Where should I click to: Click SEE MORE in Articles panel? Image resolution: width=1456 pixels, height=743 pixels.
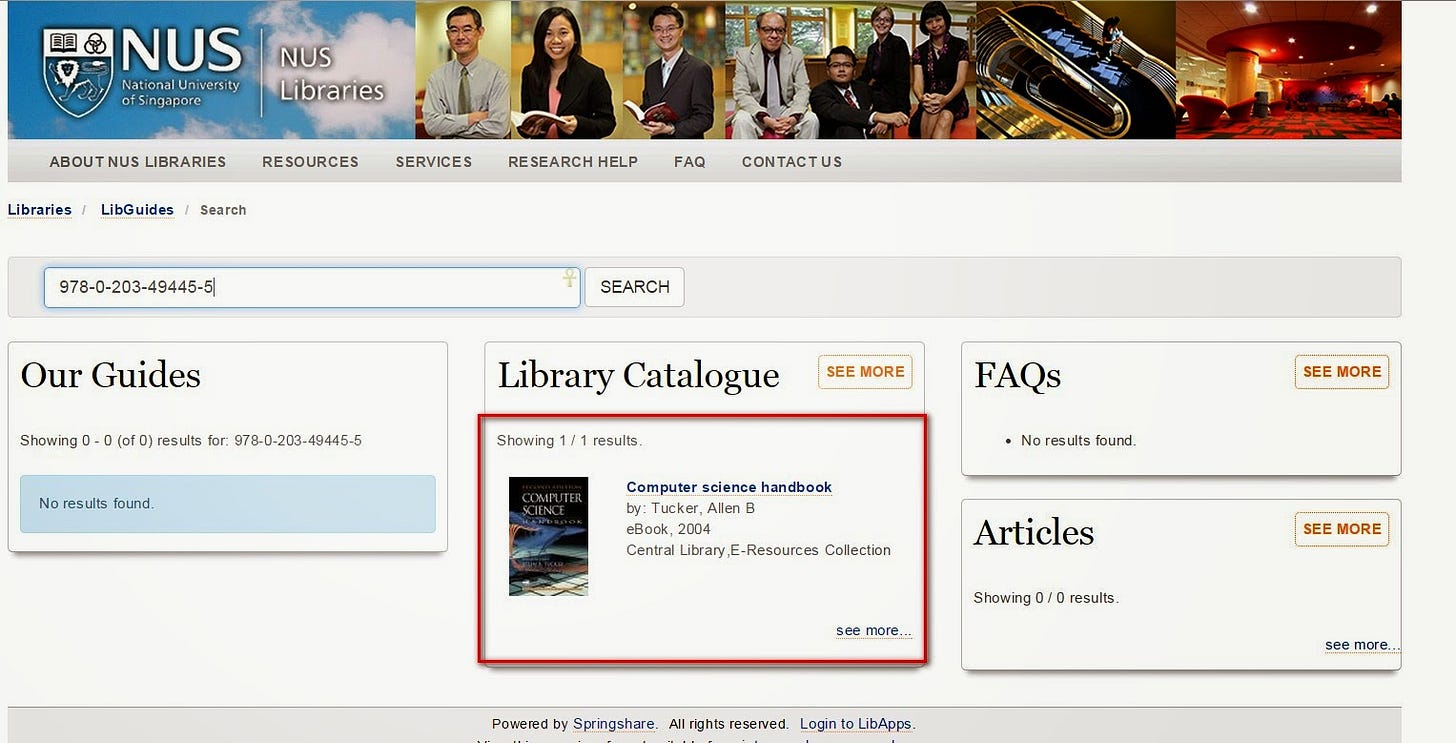tap(1341, 529)
